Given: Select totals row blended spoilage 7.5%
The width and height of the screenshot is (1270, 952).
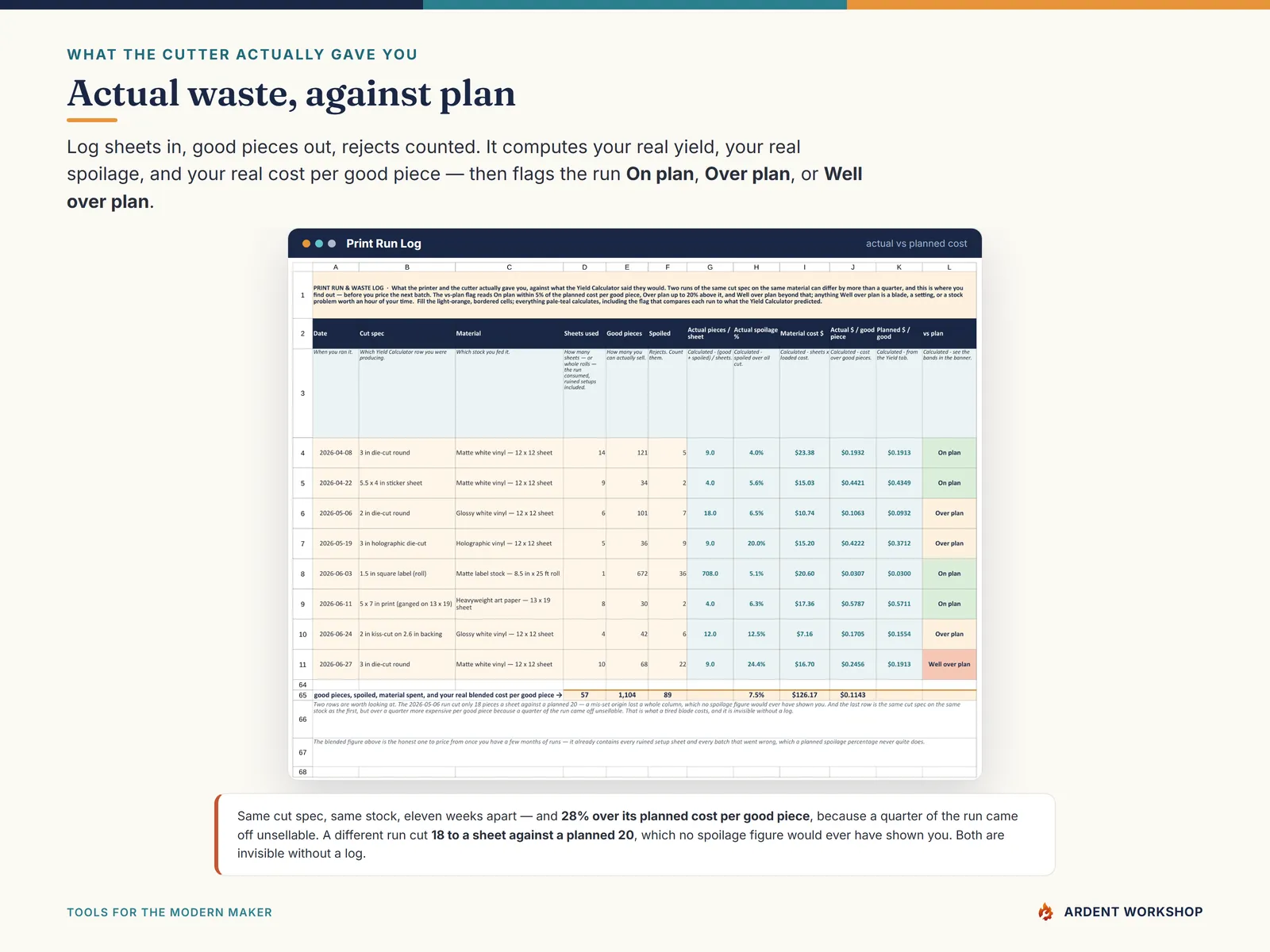Looking at the screenshot, I should pyautogui.click(x=756, y=695).
